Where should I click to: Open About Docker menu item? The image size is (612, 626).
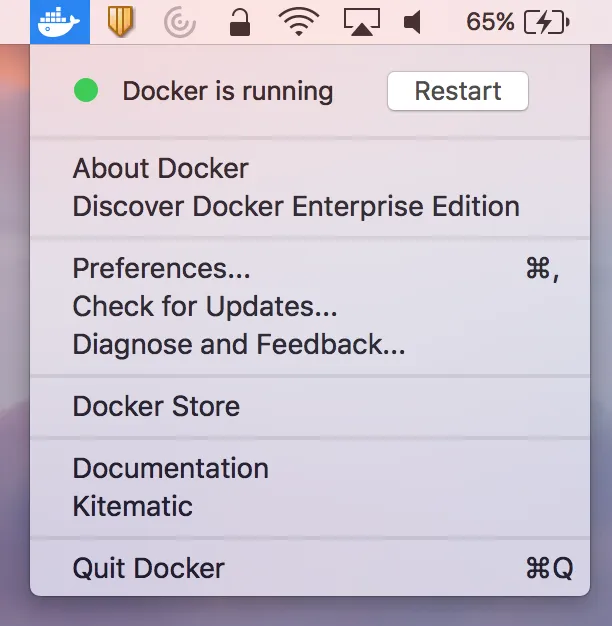310,168
